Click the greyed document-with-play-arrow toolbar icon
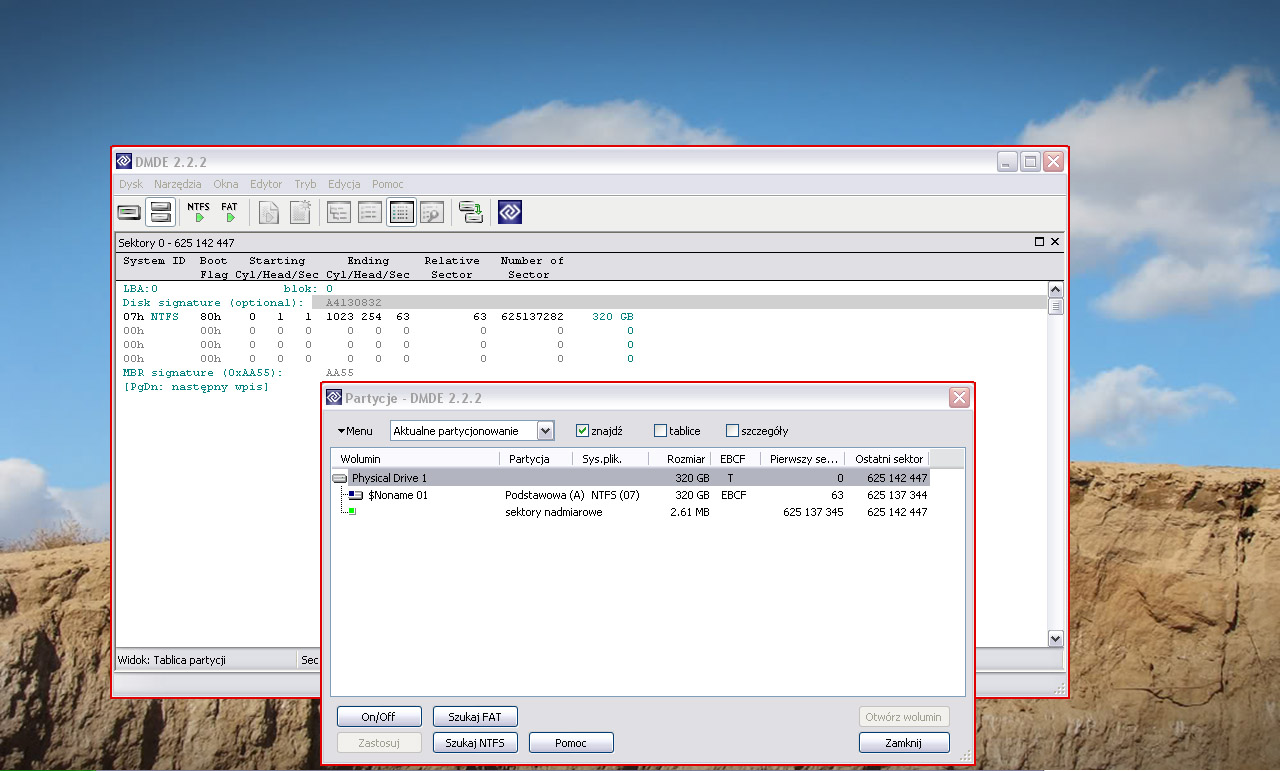 (269, 212)
